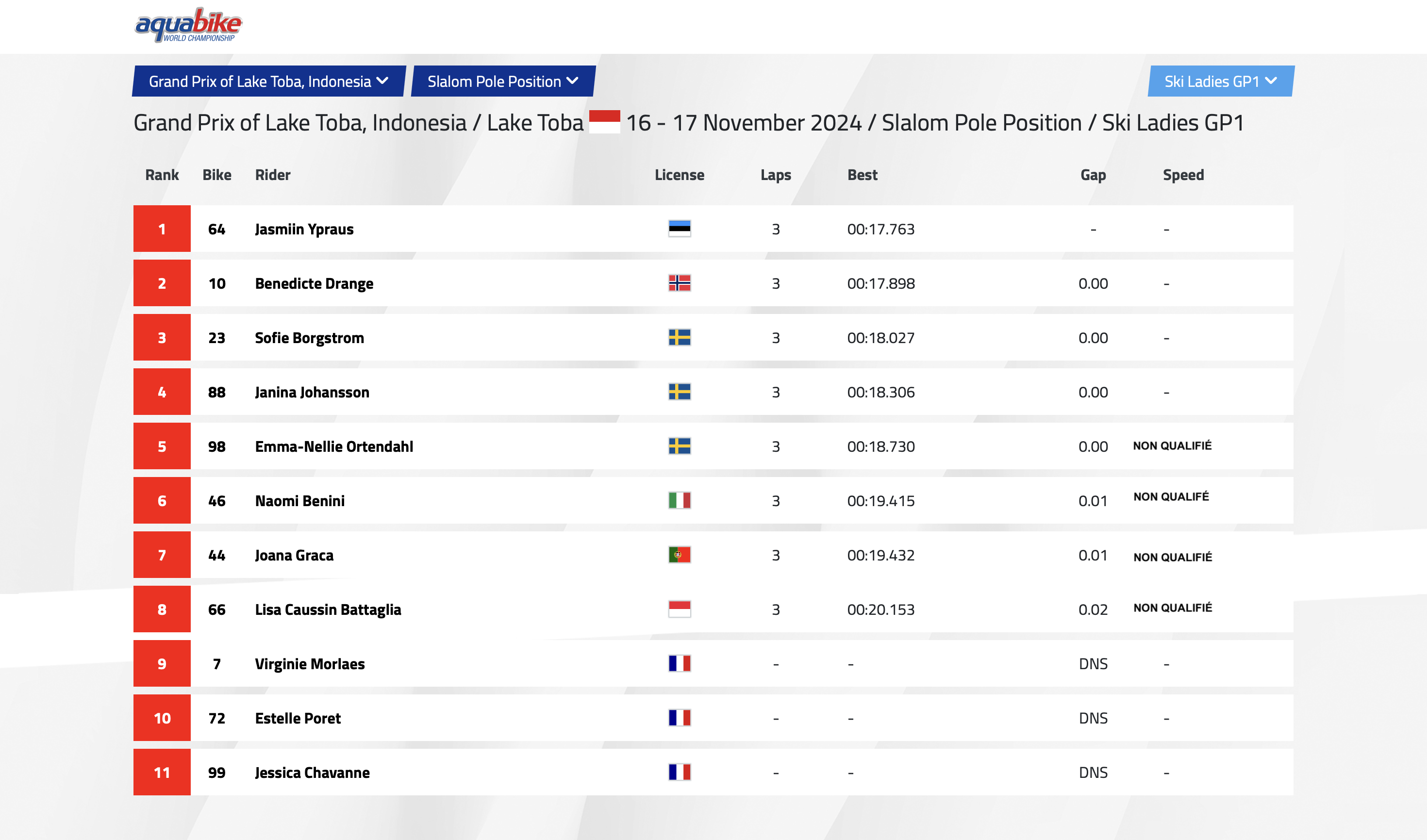This screenshot has height=840, width=1427.
Task: Click the Rider column header
Action: coord(272,175)
